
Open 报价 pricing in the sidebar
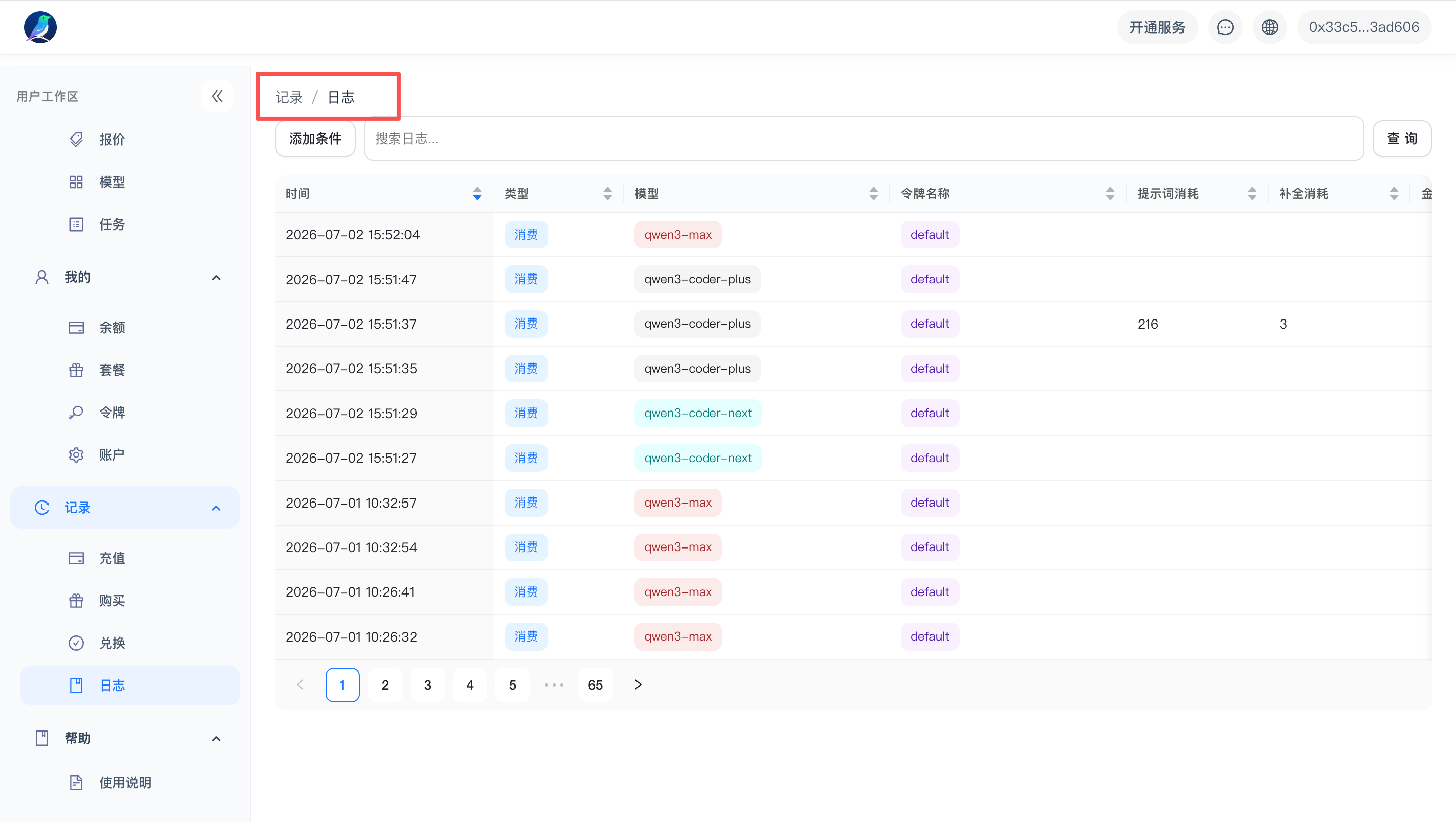pyautogui.click(x=112, y=139)
